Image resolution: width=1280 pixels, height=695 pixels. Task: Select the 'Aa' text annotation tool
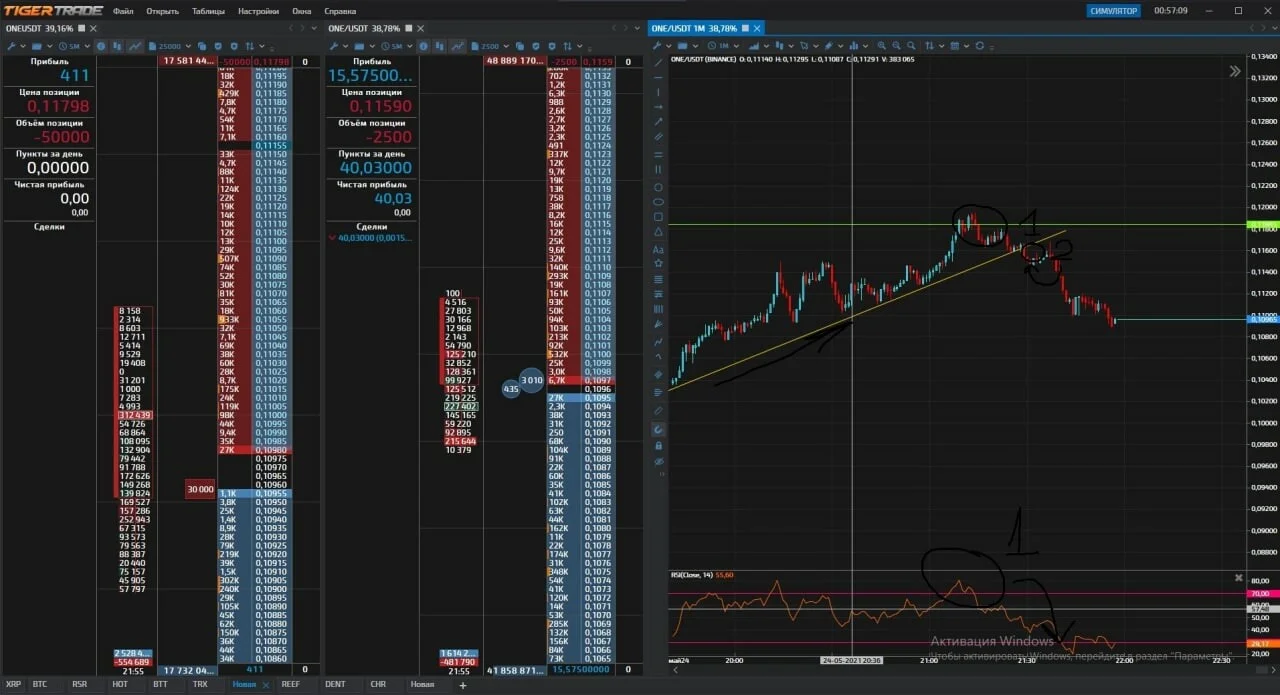(658, 249)
